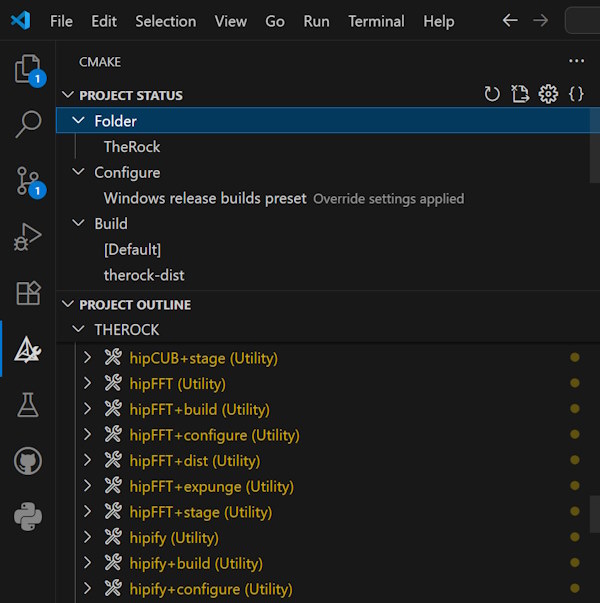The height and width of the screenshot is (603, 600).
Task: Open the View menu
Action: pyautogui.click(x=231, y=21)
